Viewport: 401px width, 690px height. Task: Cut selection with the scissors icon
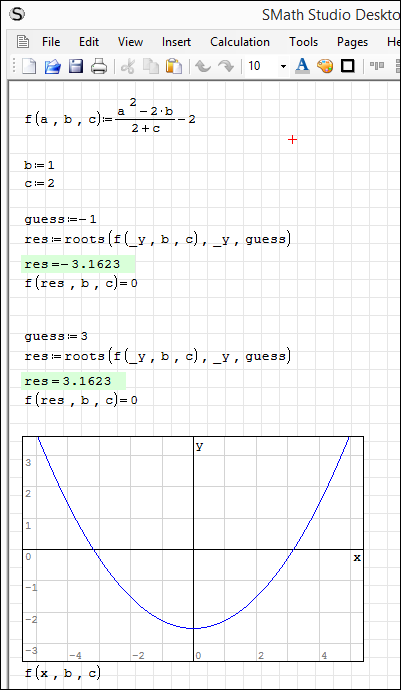(x=128, y=66)
